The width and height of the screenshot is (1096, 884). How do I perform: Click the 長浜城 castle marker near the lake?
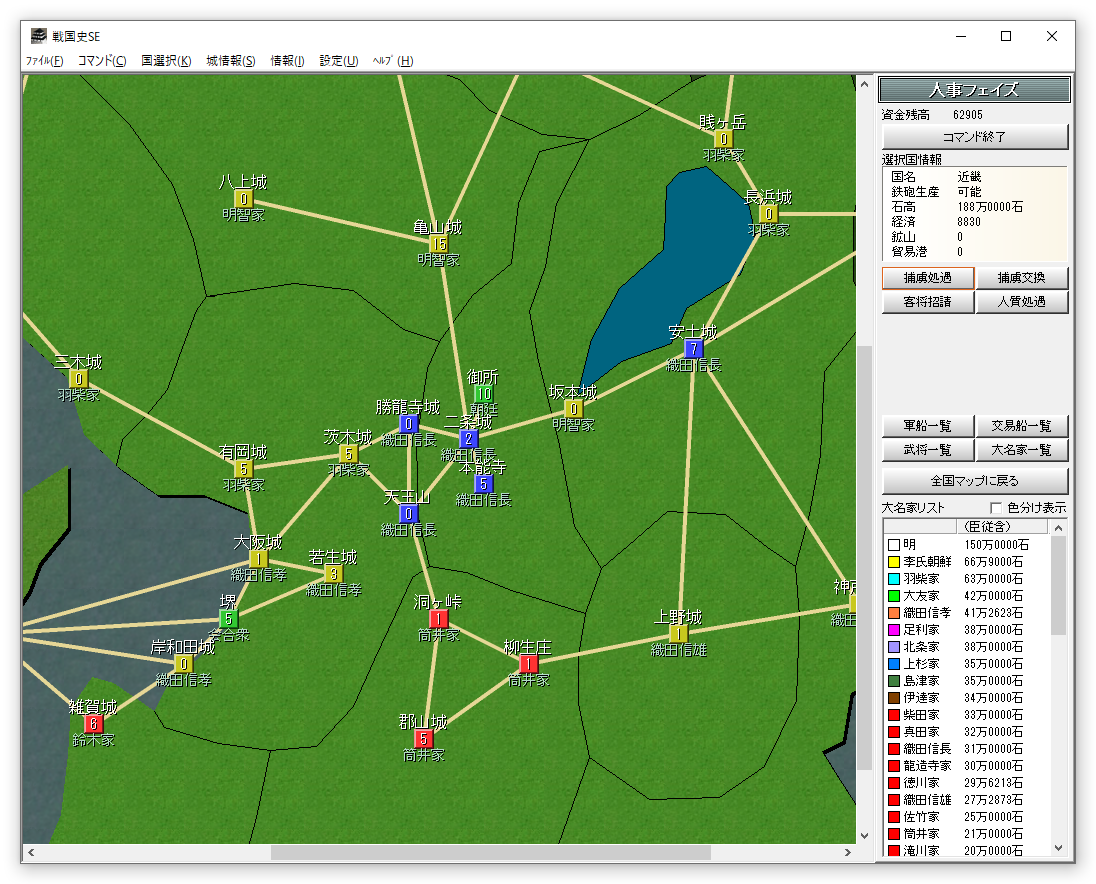point(768,213)
